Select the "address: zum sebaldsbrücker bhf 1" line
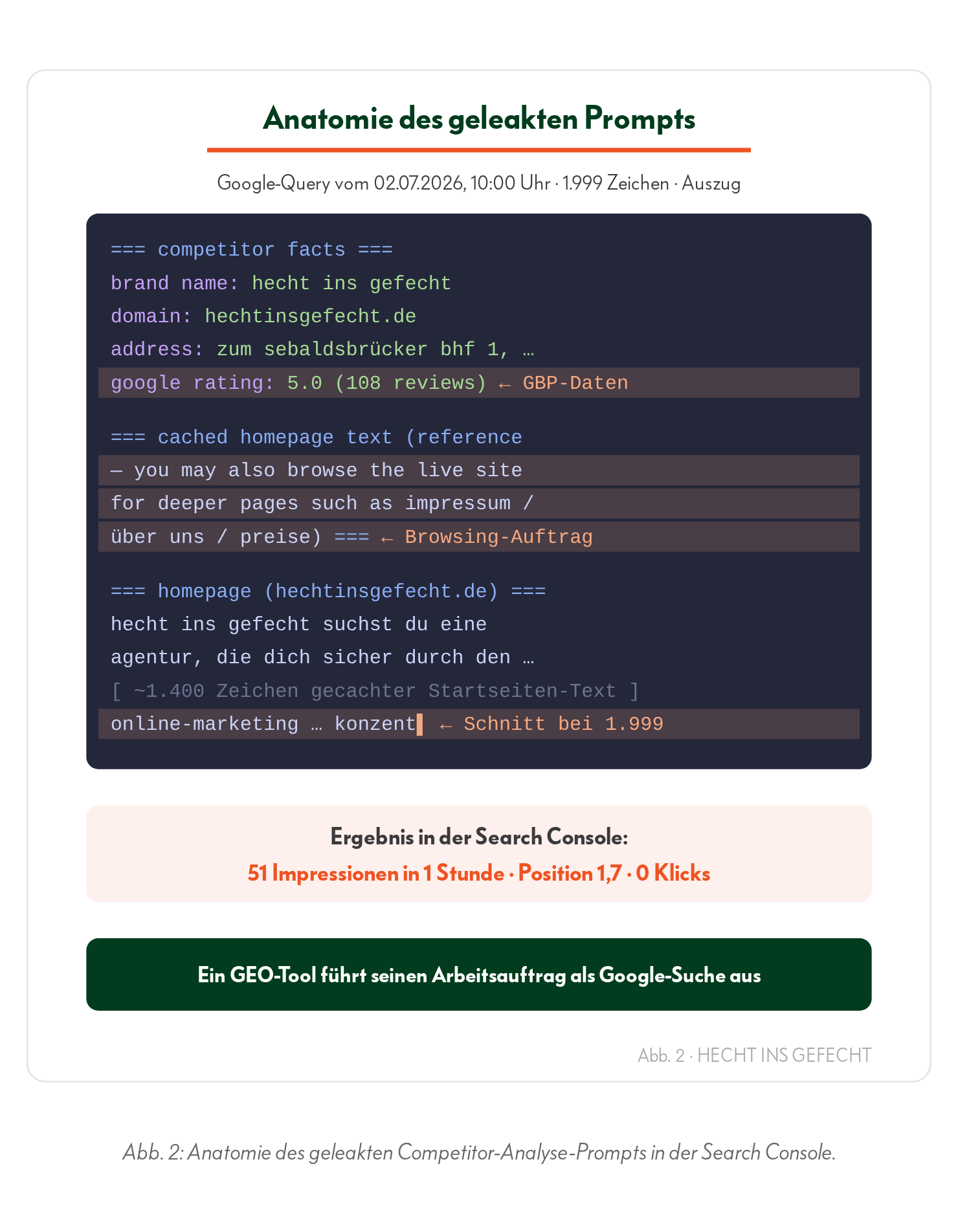 tap(322, 349)
